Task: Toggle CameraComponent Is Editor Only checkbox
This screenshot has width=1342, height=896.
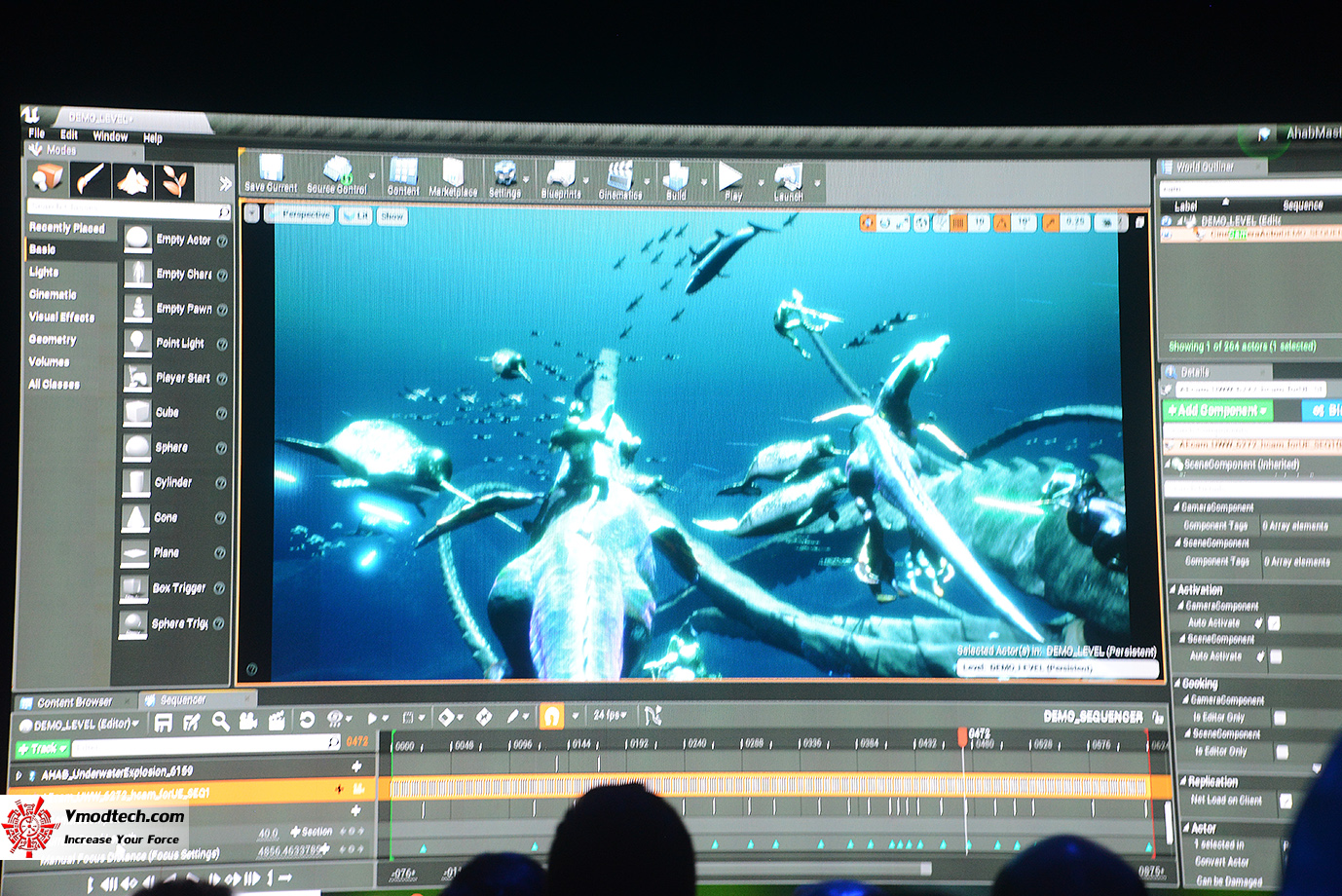Action: (x=1280, y=718)
